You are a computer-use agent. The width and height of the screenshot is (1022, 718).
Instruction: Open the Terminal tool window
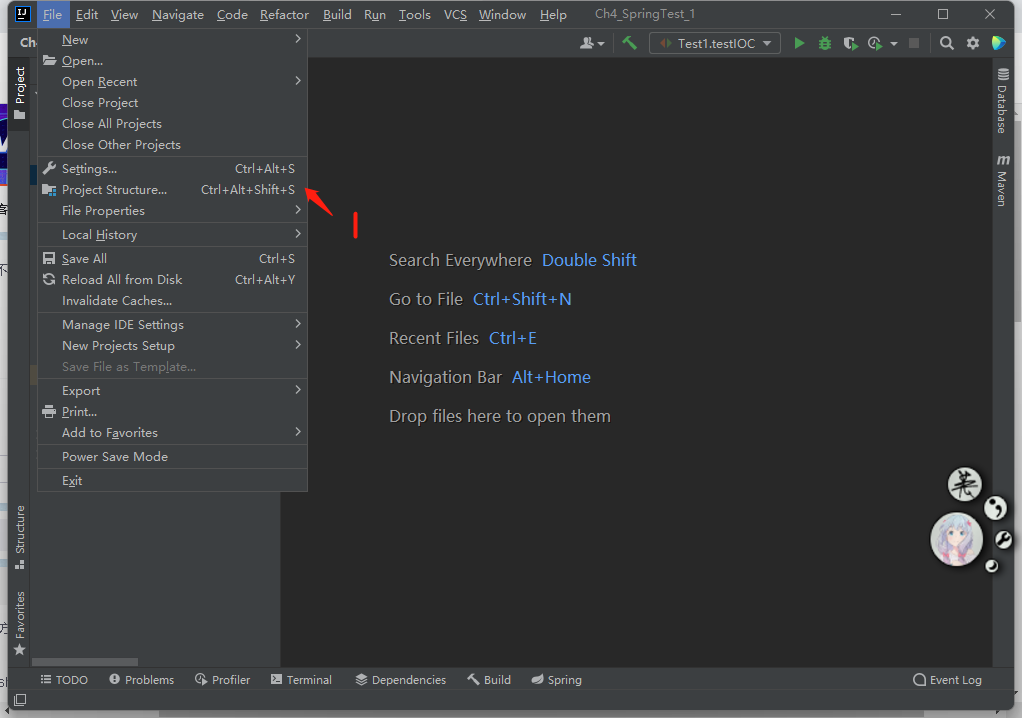coord(301,679)
